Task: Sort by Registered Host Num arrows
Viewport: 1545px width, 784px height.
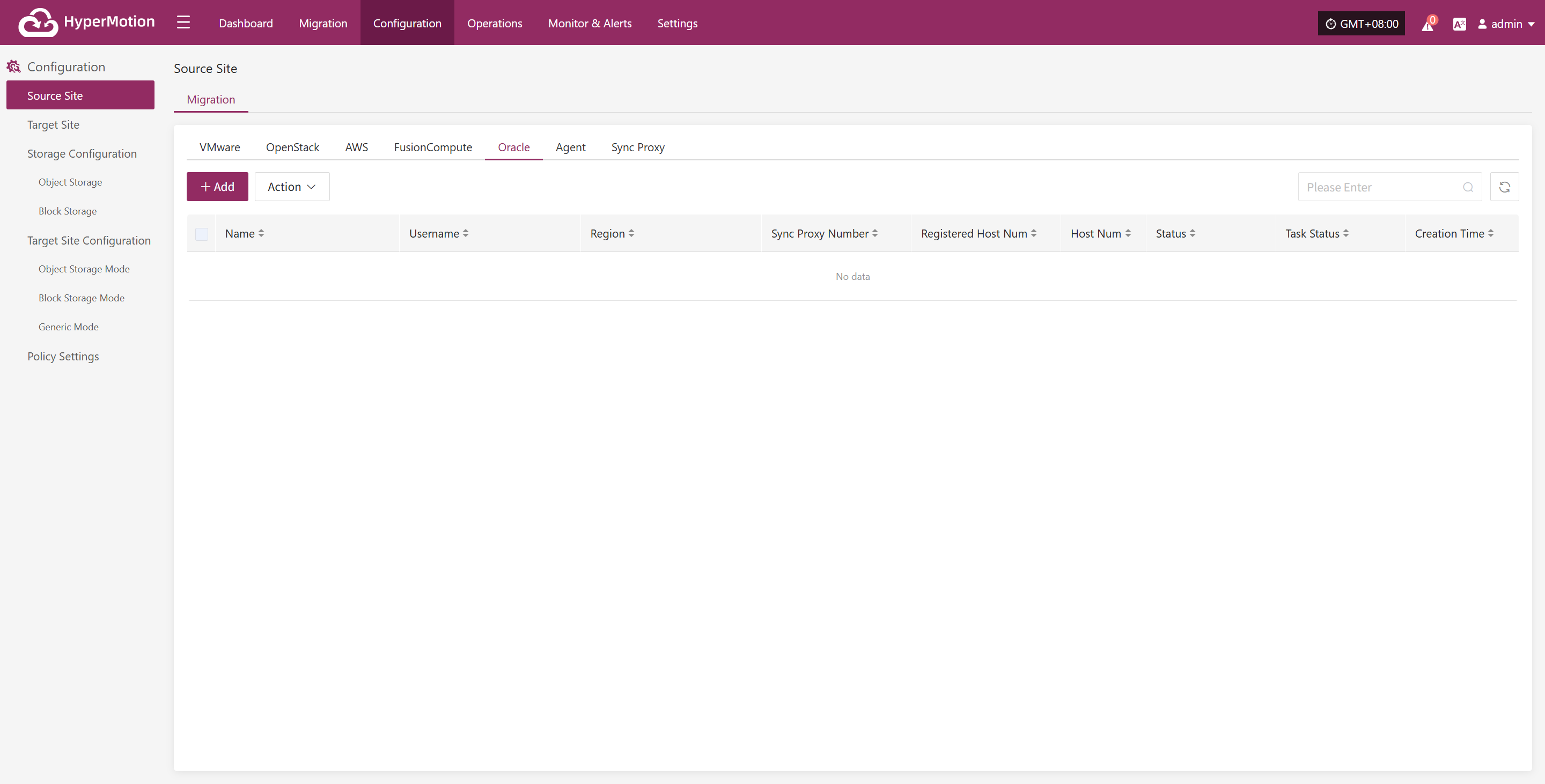Action: point(1033,233)
